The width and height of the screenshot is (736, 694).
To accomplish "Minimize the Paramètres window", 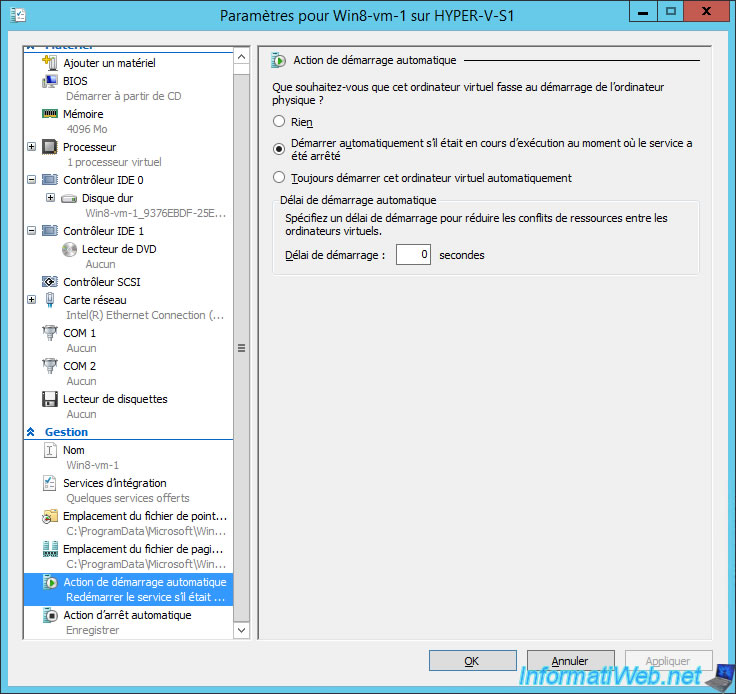I will 643,11.
